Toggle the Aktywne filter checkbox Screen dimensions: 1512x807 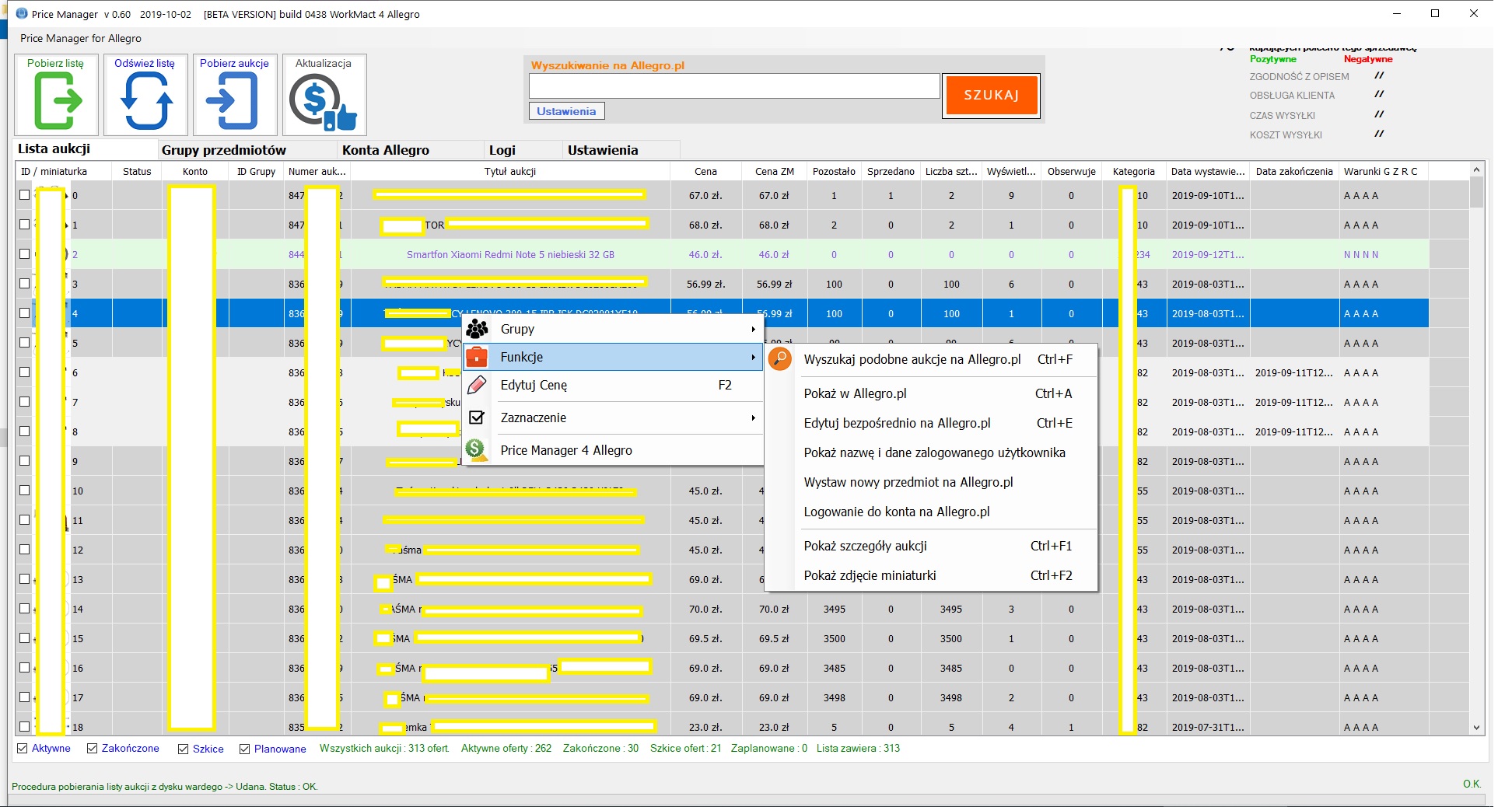point(23,748)
